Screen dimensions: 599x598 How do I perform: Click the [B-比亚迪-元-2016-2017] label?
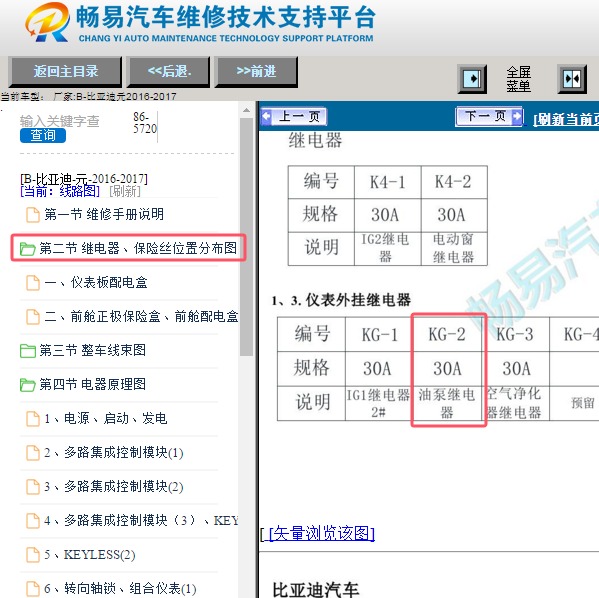pos(84,178)
